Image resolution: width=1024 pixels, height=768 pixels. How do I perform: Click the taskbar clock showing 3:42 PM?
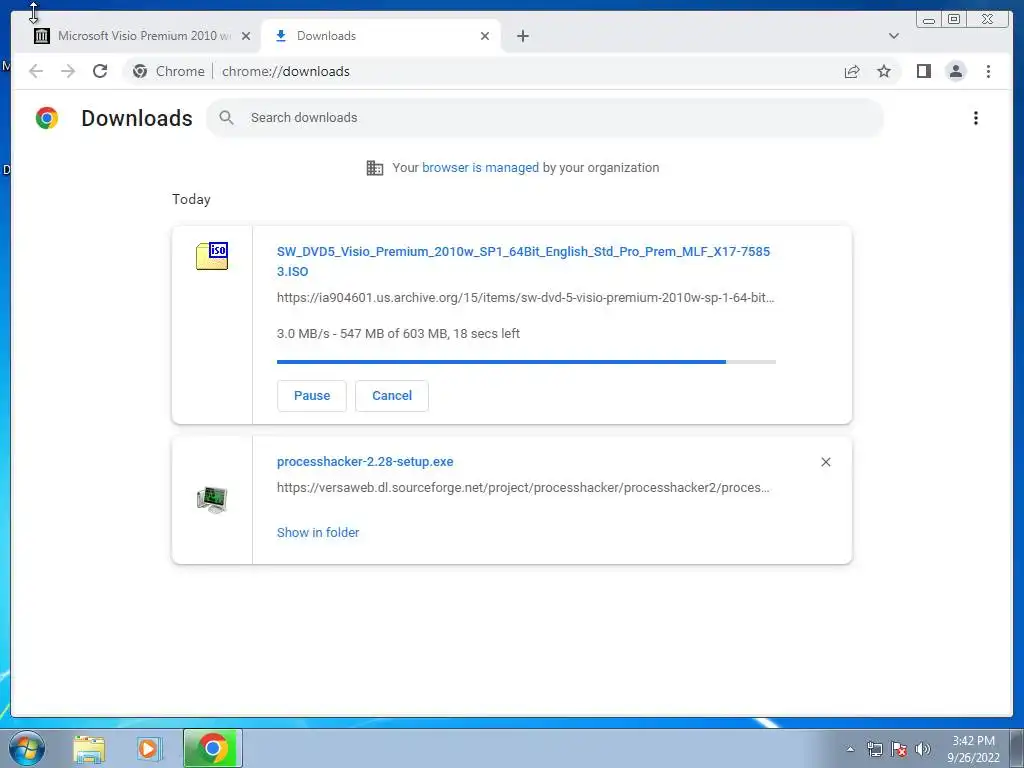[x=973, y=749]
